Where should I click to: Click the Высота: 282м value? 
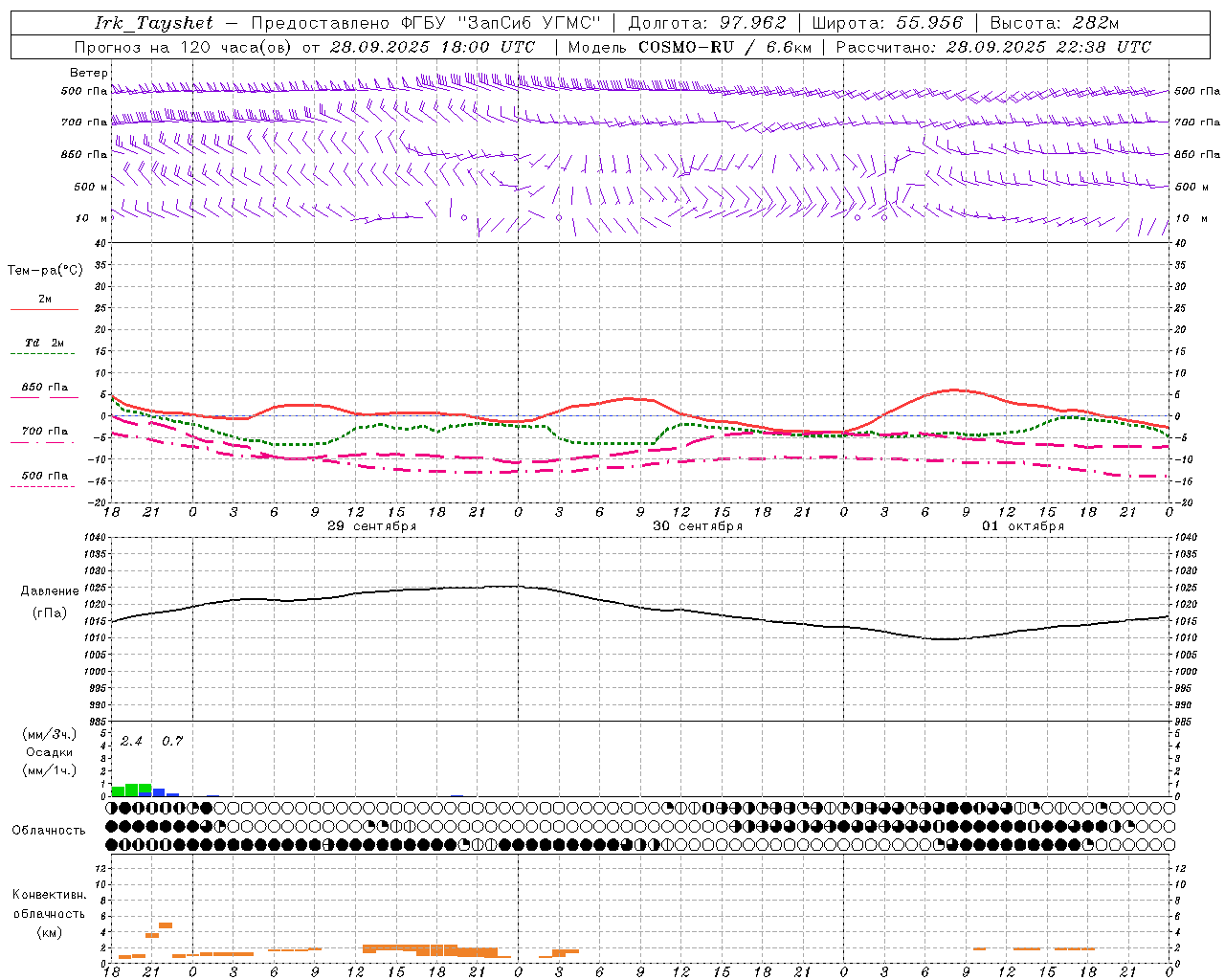pos(1055,23)
